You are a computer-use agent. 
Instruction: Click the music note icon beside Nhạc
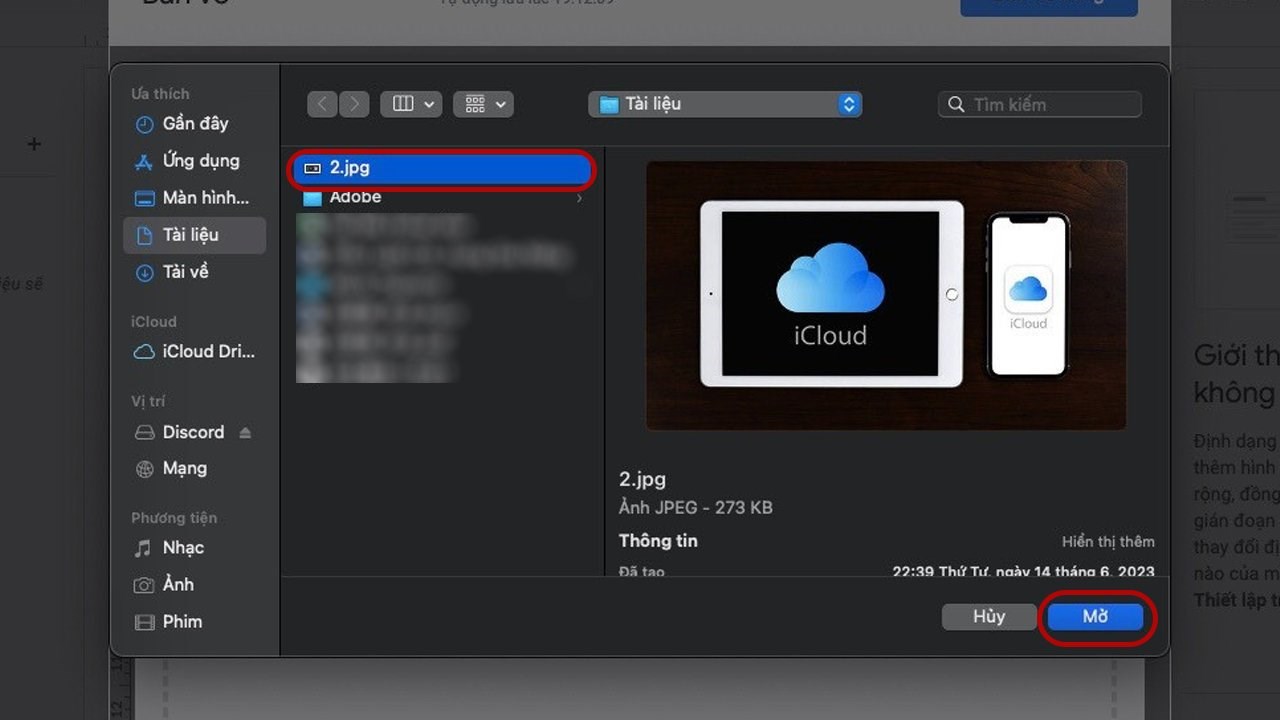pyautogui.click(x=144, y=548)
